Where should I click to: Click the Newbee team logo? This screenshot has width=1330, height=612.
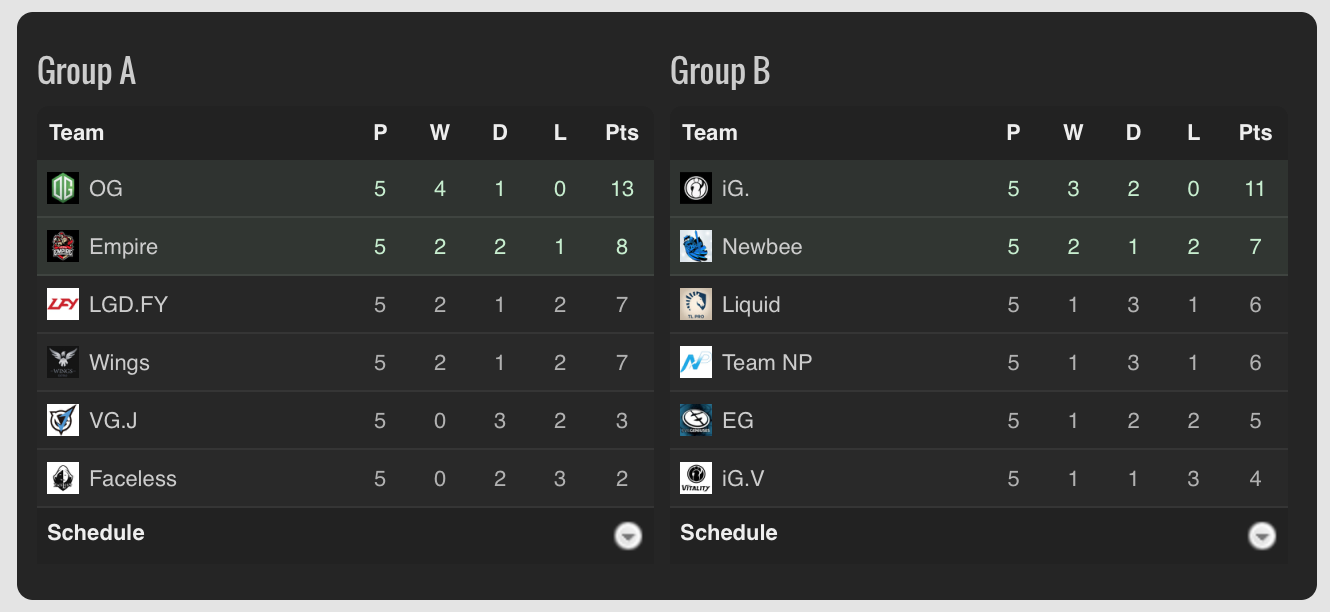[x=696, y=246]
